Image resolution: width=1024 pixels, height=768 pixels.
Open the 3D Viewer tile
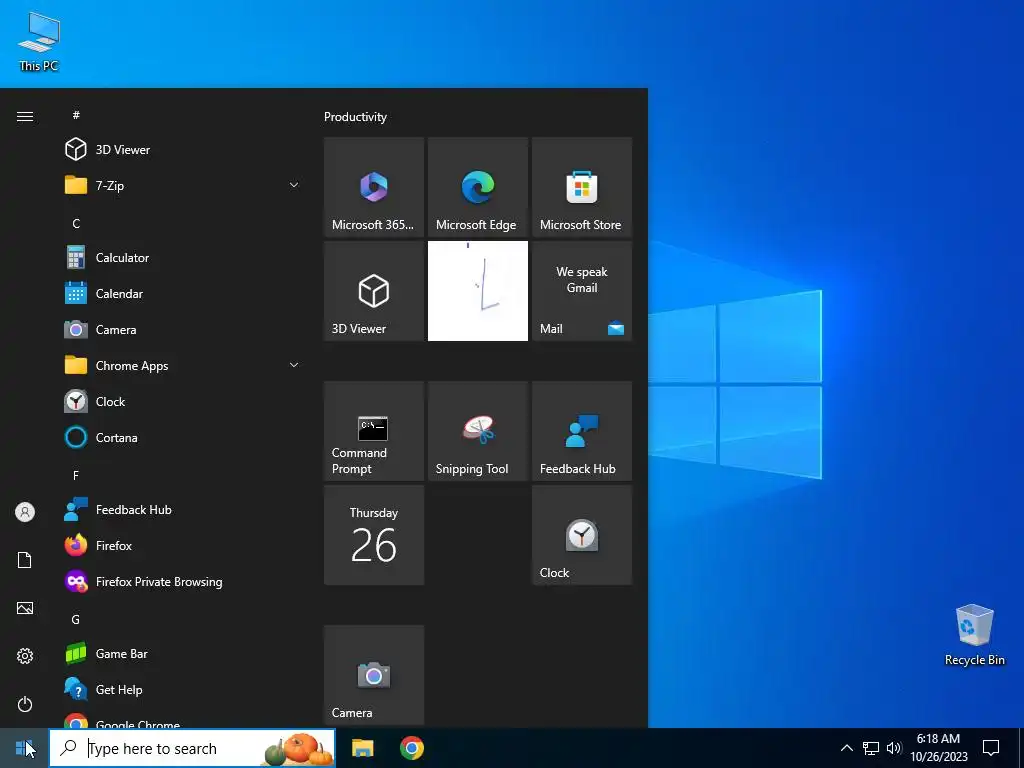click(x=374, y=291)
